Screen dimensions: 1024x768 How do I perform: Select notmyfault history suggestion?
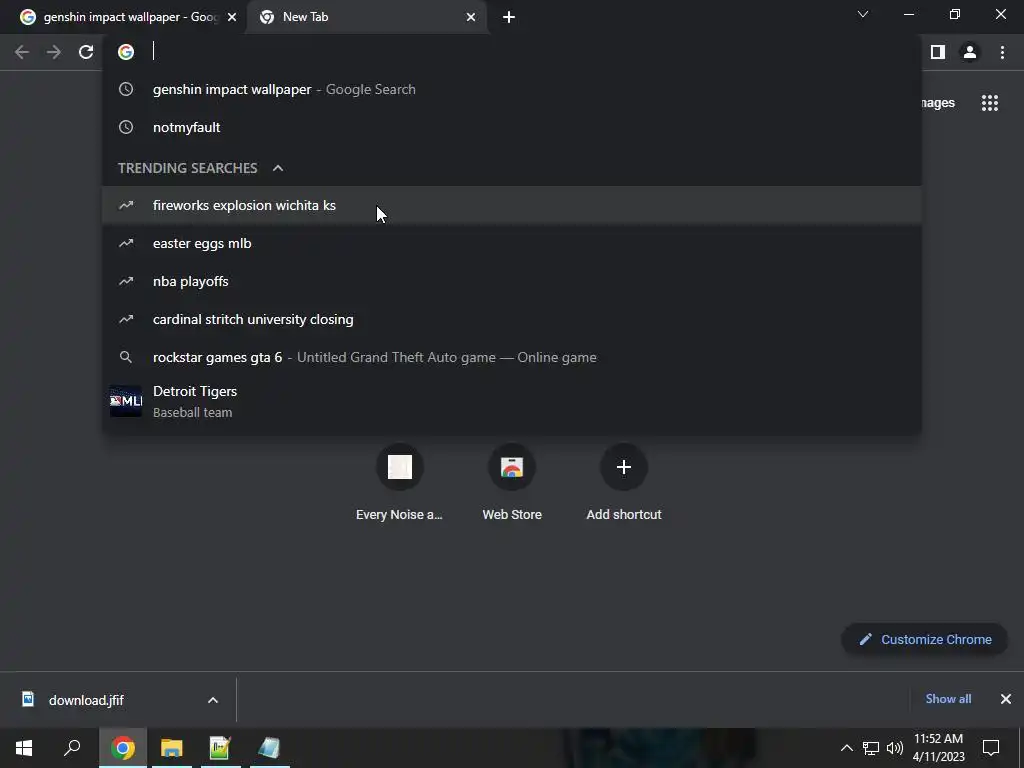pyautogui.click(x=512, y=127)
